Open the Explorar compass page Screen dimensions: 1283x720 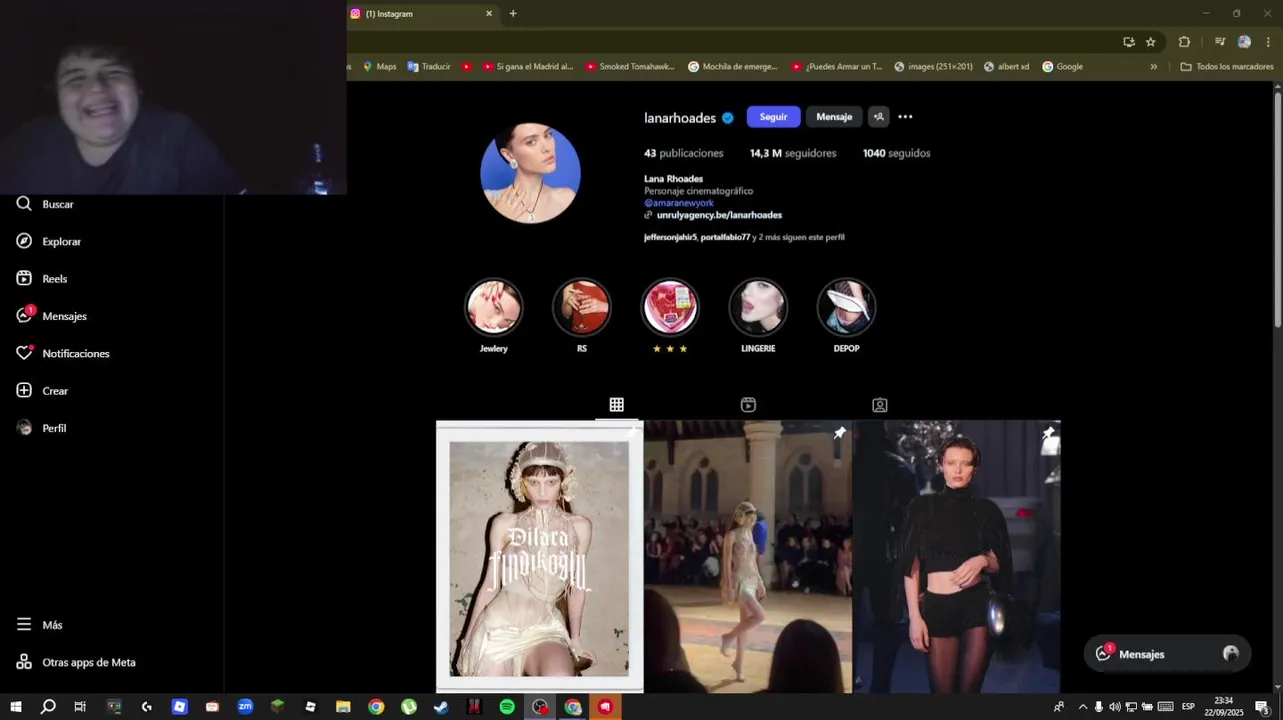tap(48, 241)
